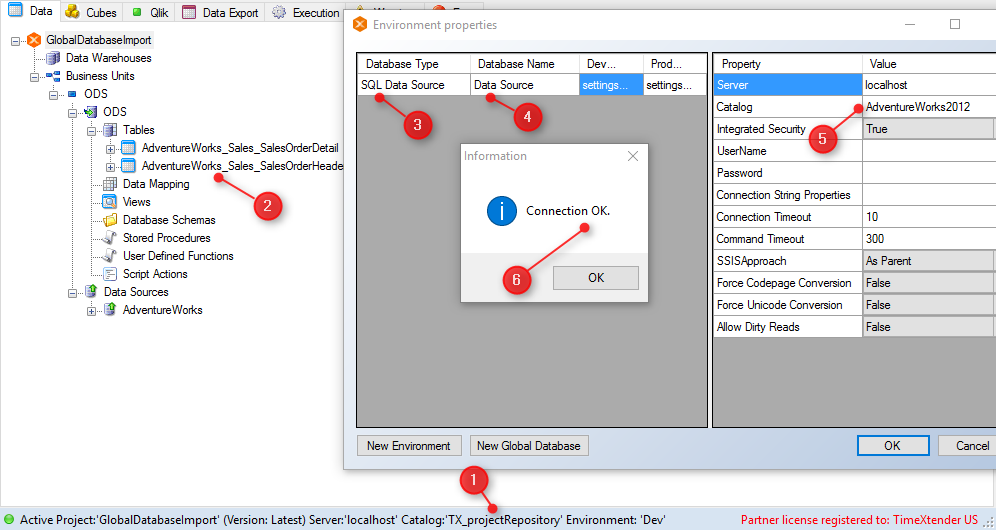
Task: Collapse the ODS staging database node
Action: pos(72,112)
